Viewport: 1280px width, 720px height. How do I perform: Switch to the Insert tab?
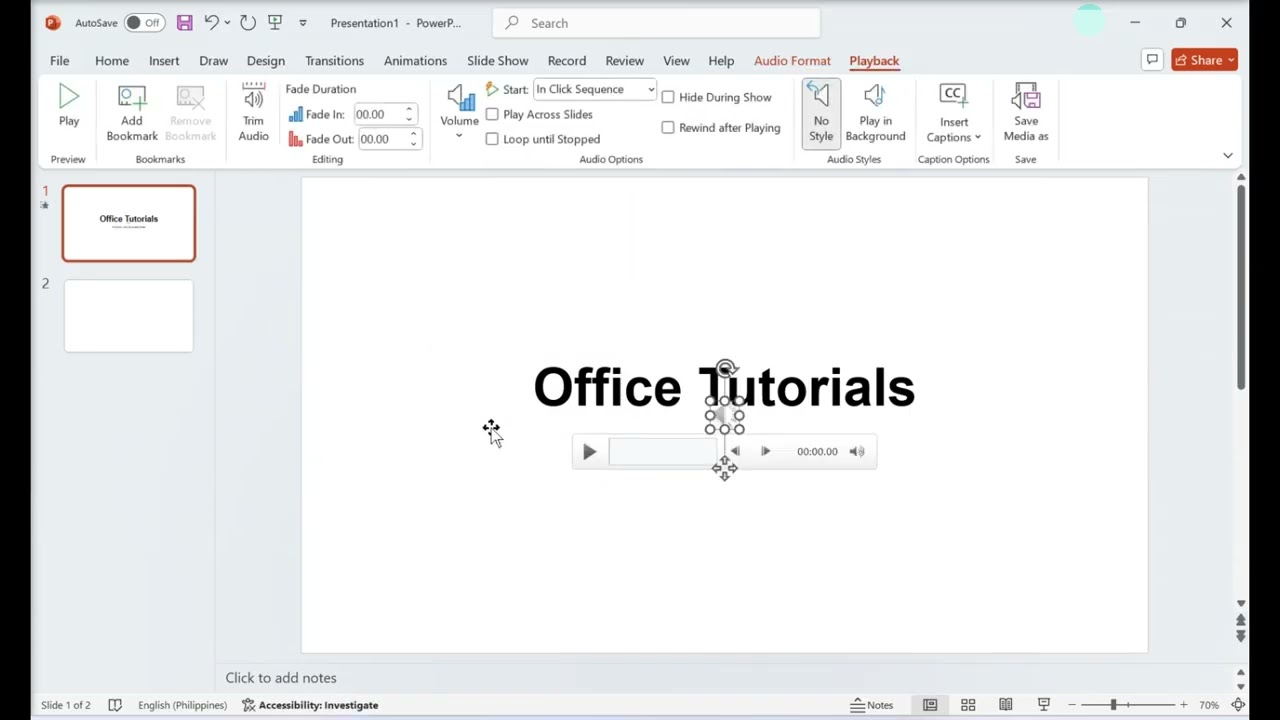click(x=164, y=60)
